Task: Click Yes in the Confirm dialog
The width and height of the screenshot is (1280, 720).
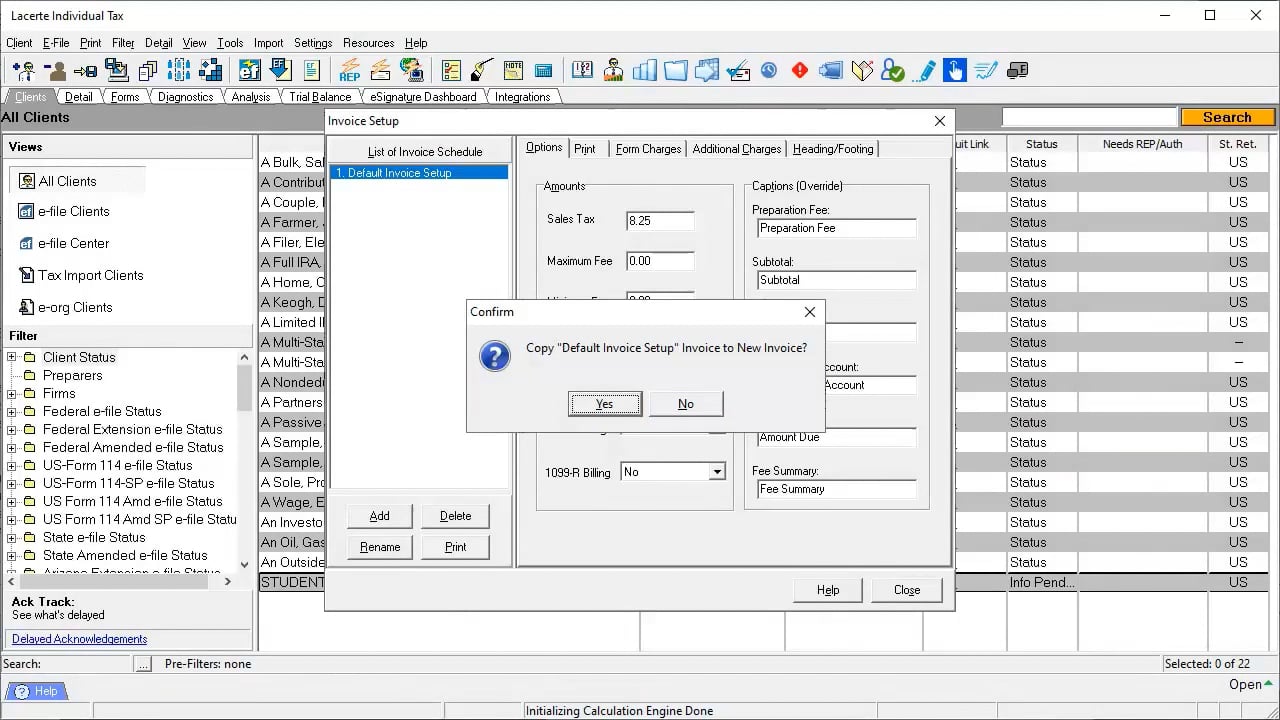Action: [x=605, y=404]
